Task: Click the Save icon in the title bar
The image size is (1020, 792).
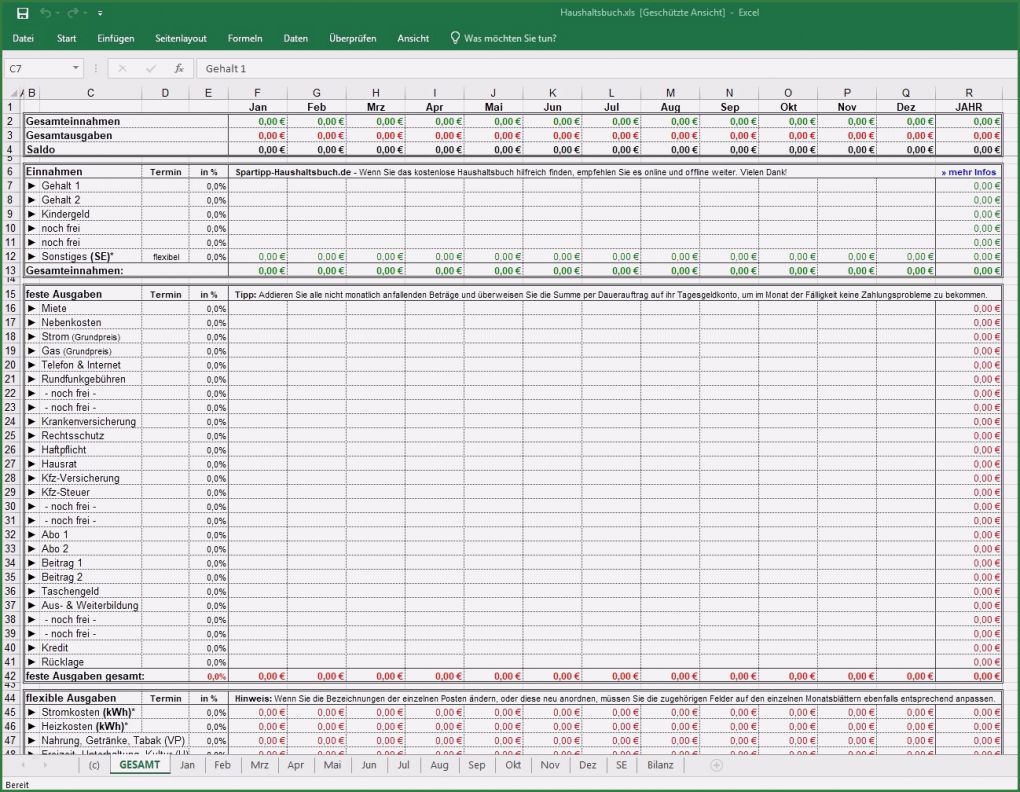Action: tap(22, 13)
